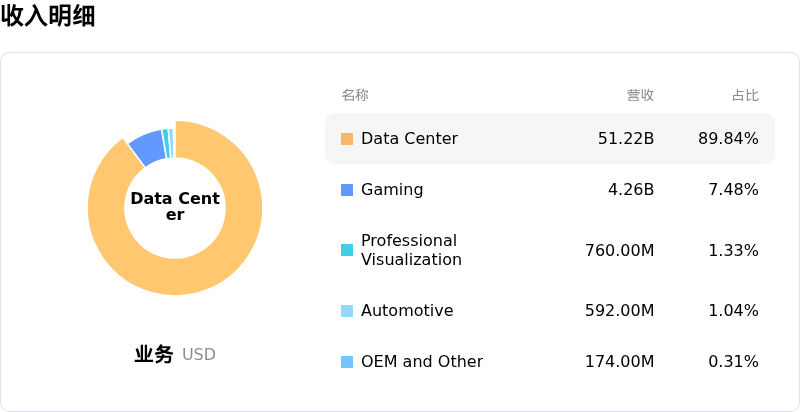800x412 pixels.
Task: Select the Gaming row label
Action: pos(392,190)
